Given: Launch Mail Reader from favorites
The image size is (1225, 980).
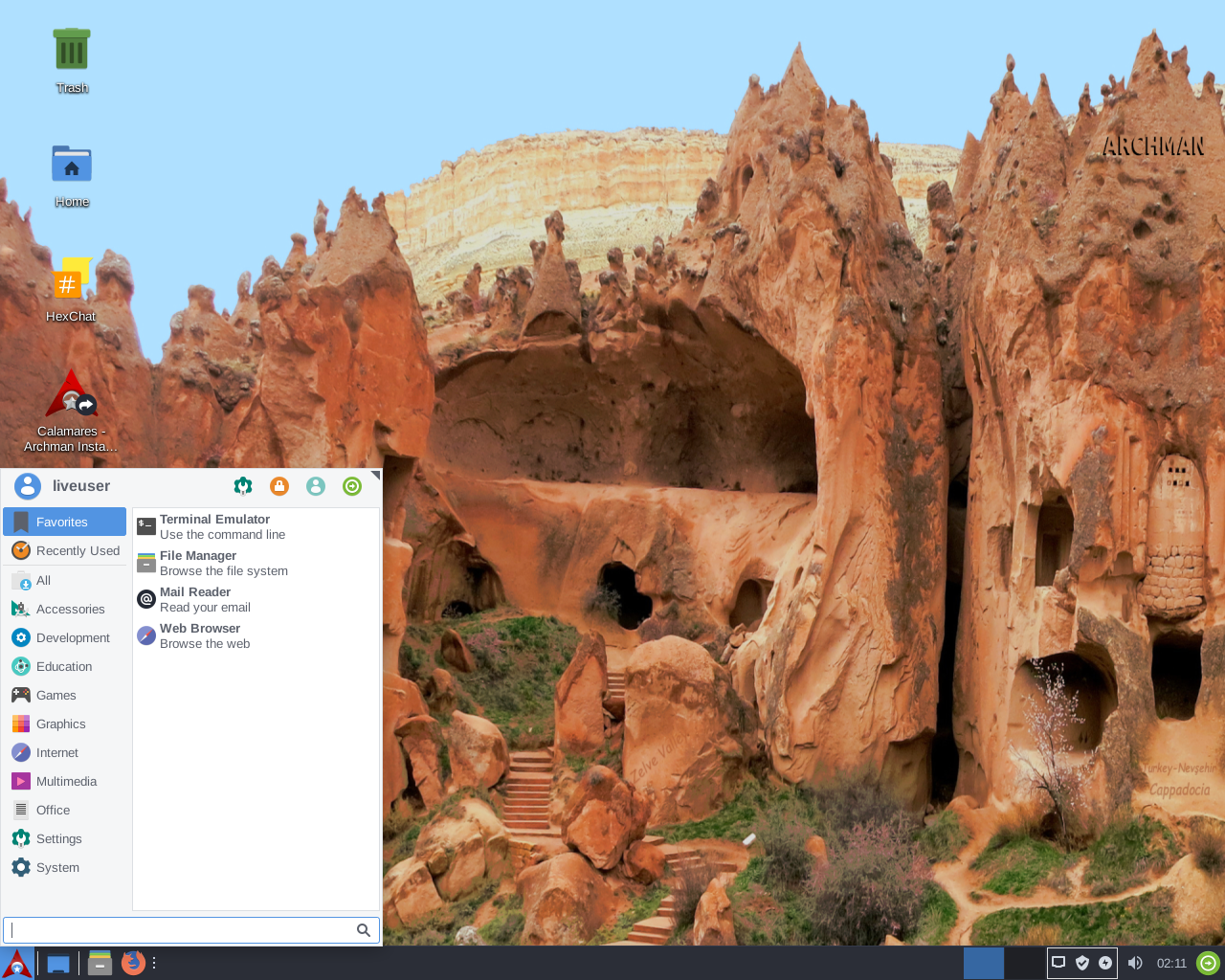Looking at the screenshot, I should coord(256,599).
